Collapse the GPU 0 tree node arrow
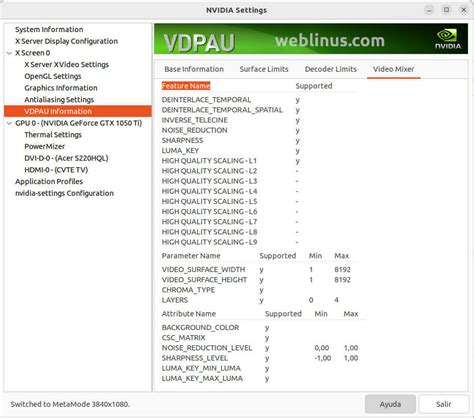This screenshot has height=418, width=474. tap(9, 123)
